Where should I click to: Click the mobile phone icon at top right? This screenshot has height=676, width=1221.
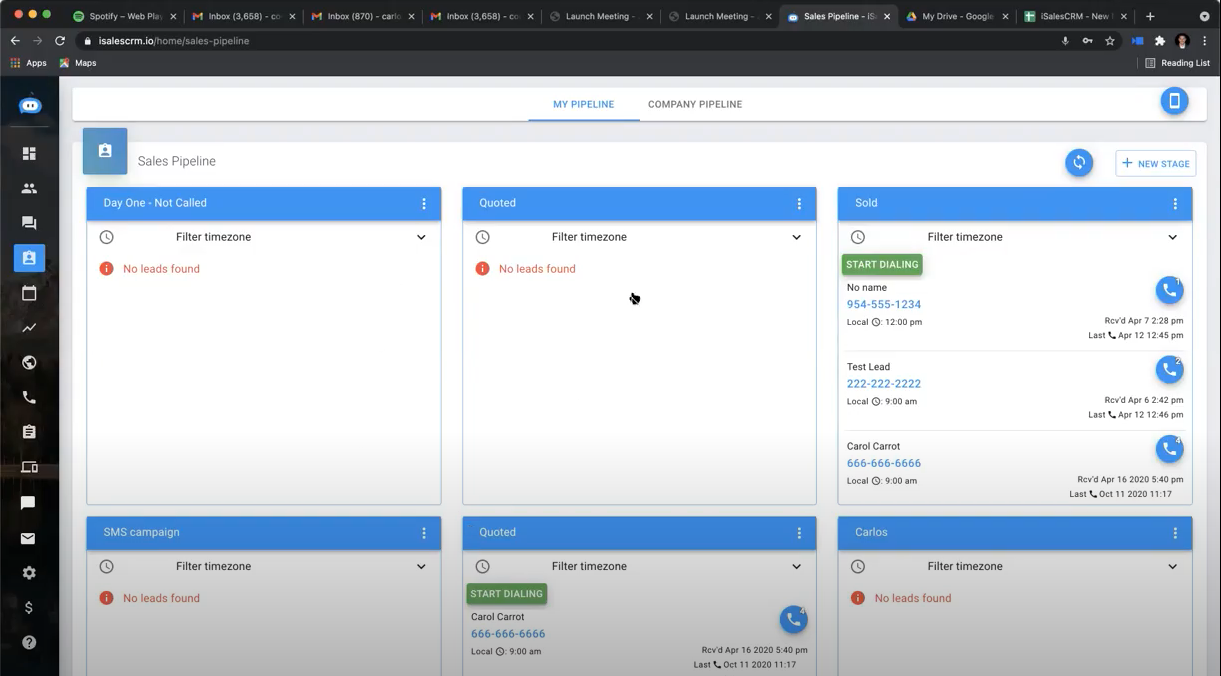point(1174,101)
